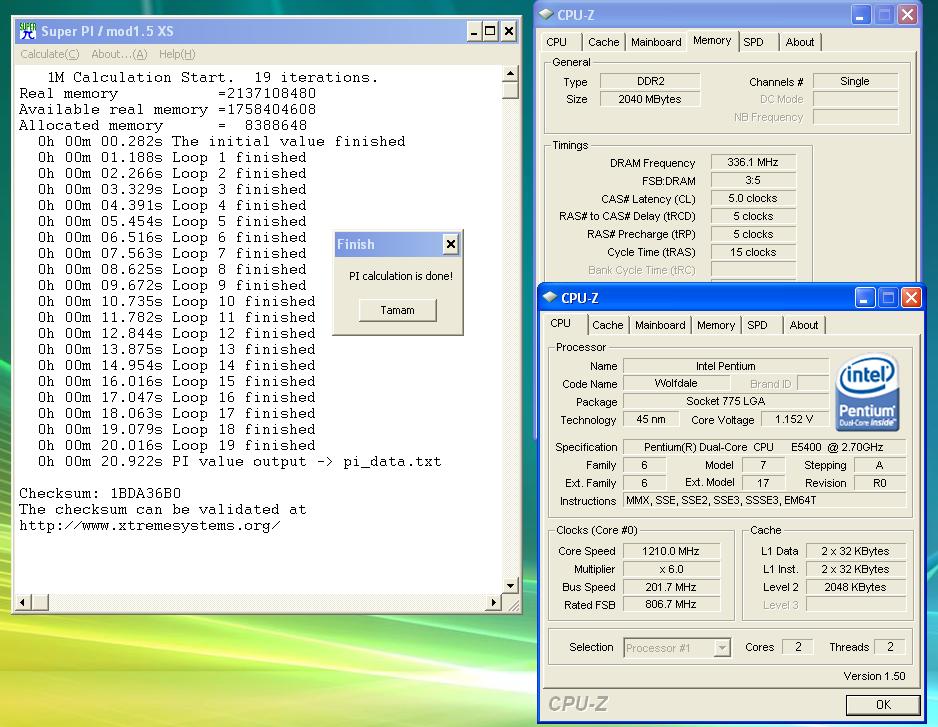Viewport: 938px width, 727px height.
Task: Click the Socket 775 LGA package field
Action: [726, 401]
